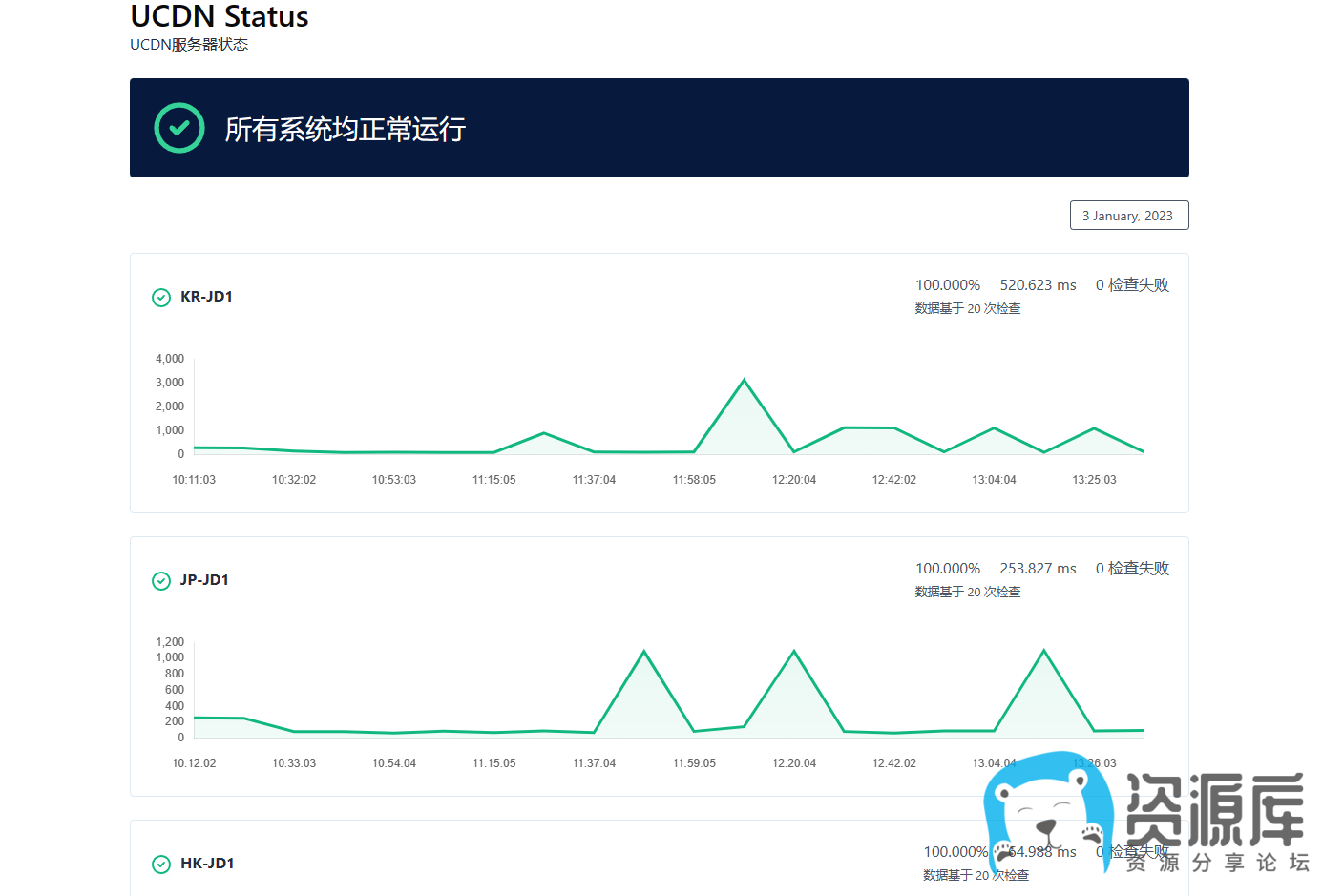The width and height of the screenshot is (1343, 896).
Task: Click the JP-JD1 chart peak at 12:20:04
Action: [x=794, y=652]
